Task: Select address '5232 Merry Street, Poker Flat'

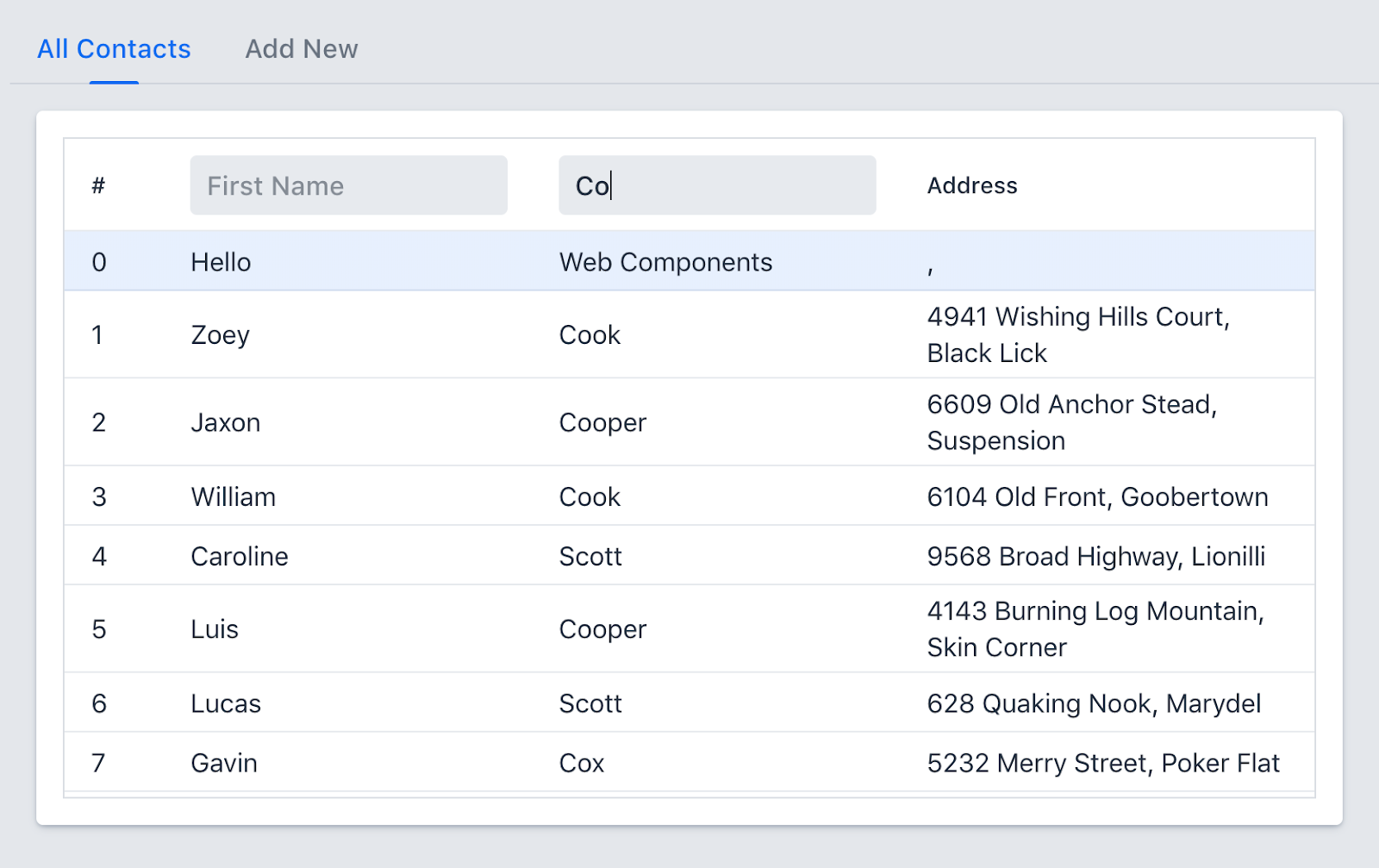Action: click(x=1103, y=763)
